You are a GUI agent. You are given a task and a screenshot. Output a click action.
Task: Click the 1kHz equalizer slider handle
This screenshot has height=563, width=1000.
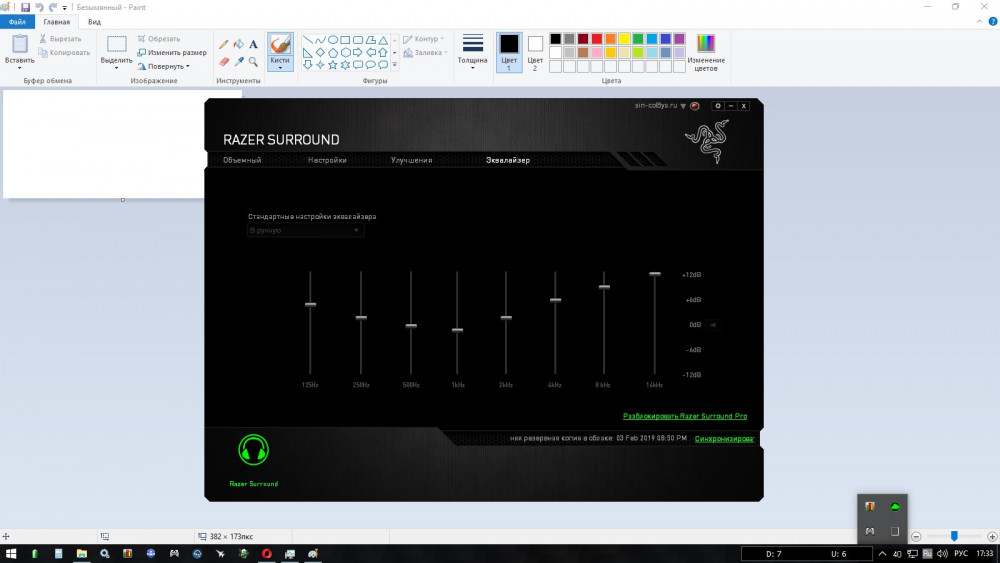click(x=457, y=330)
